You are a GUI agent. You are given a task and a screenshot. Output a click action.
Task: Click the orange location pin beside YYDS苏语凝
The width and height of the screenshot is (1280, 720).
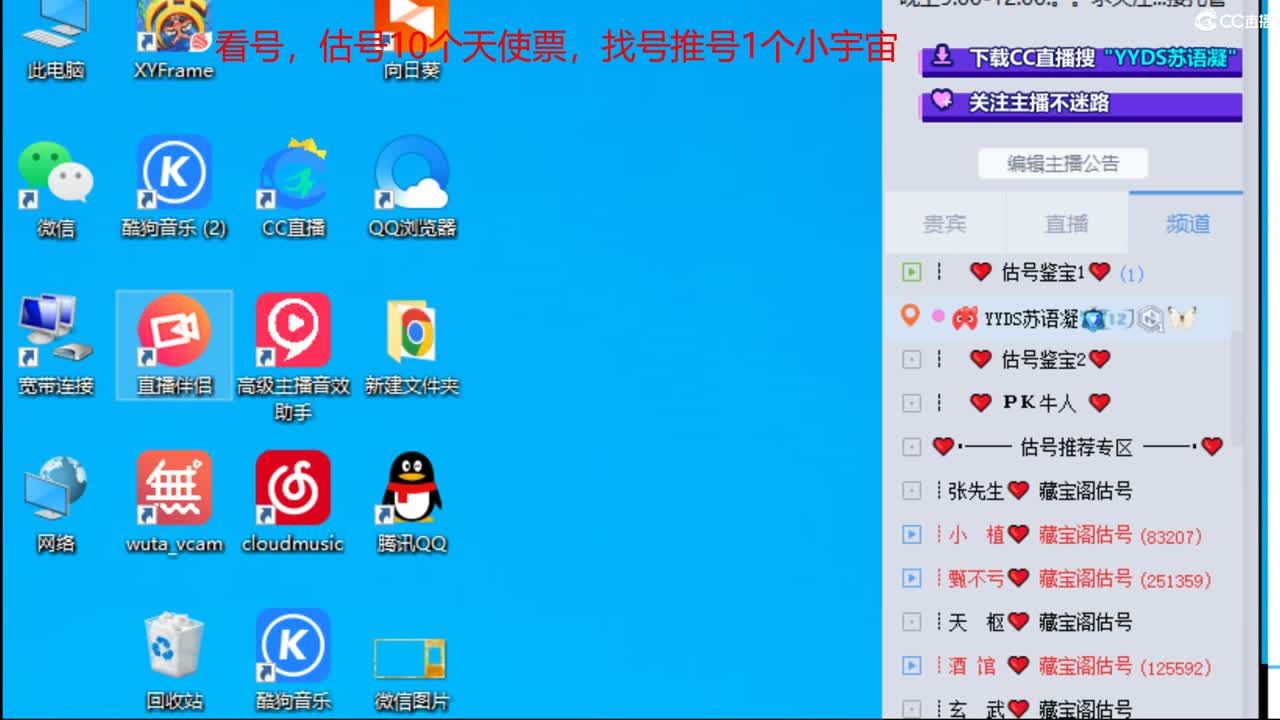tap(910, 316)
